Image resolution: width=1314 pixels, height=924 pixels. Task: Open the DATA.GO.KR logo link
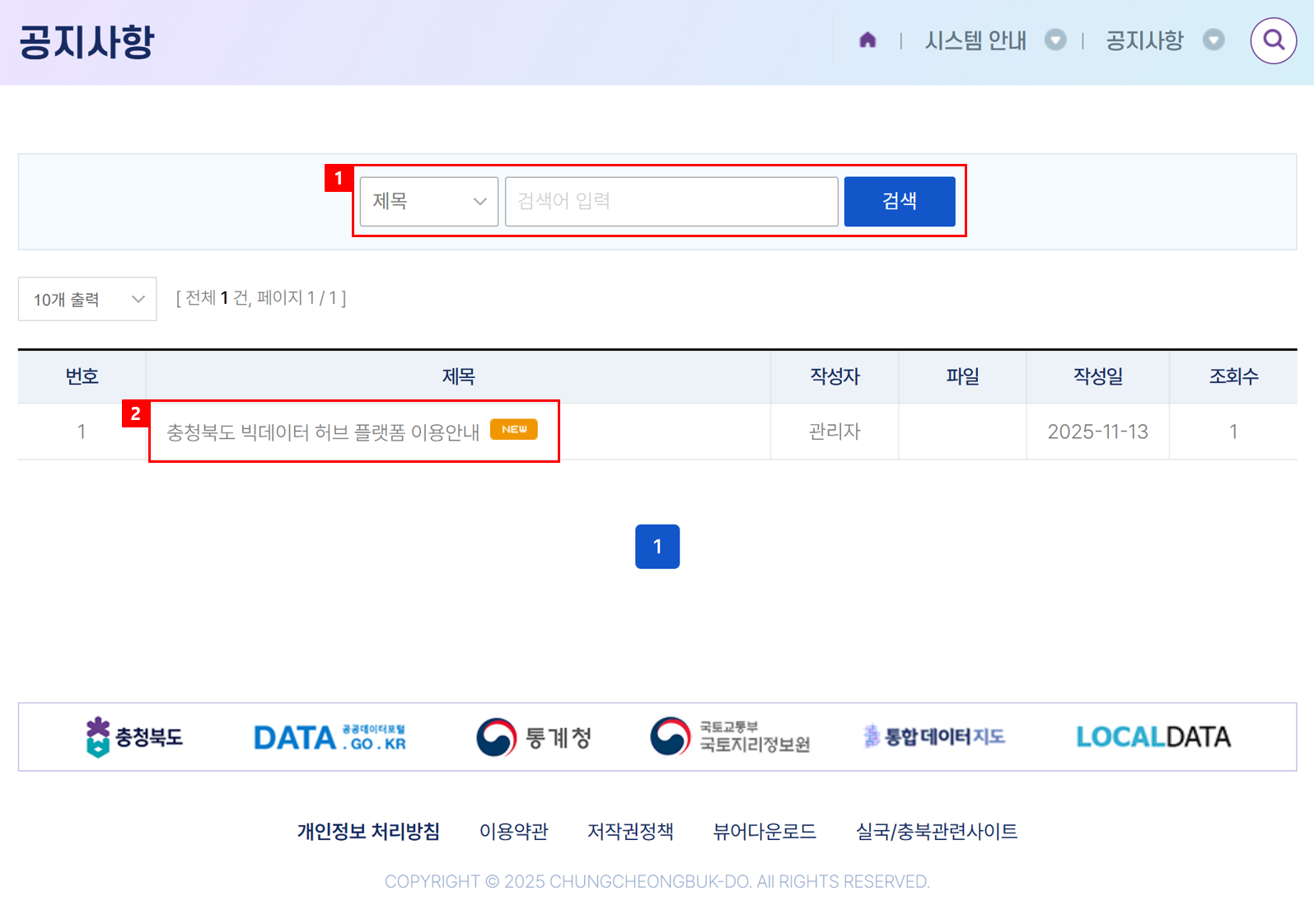330,736
